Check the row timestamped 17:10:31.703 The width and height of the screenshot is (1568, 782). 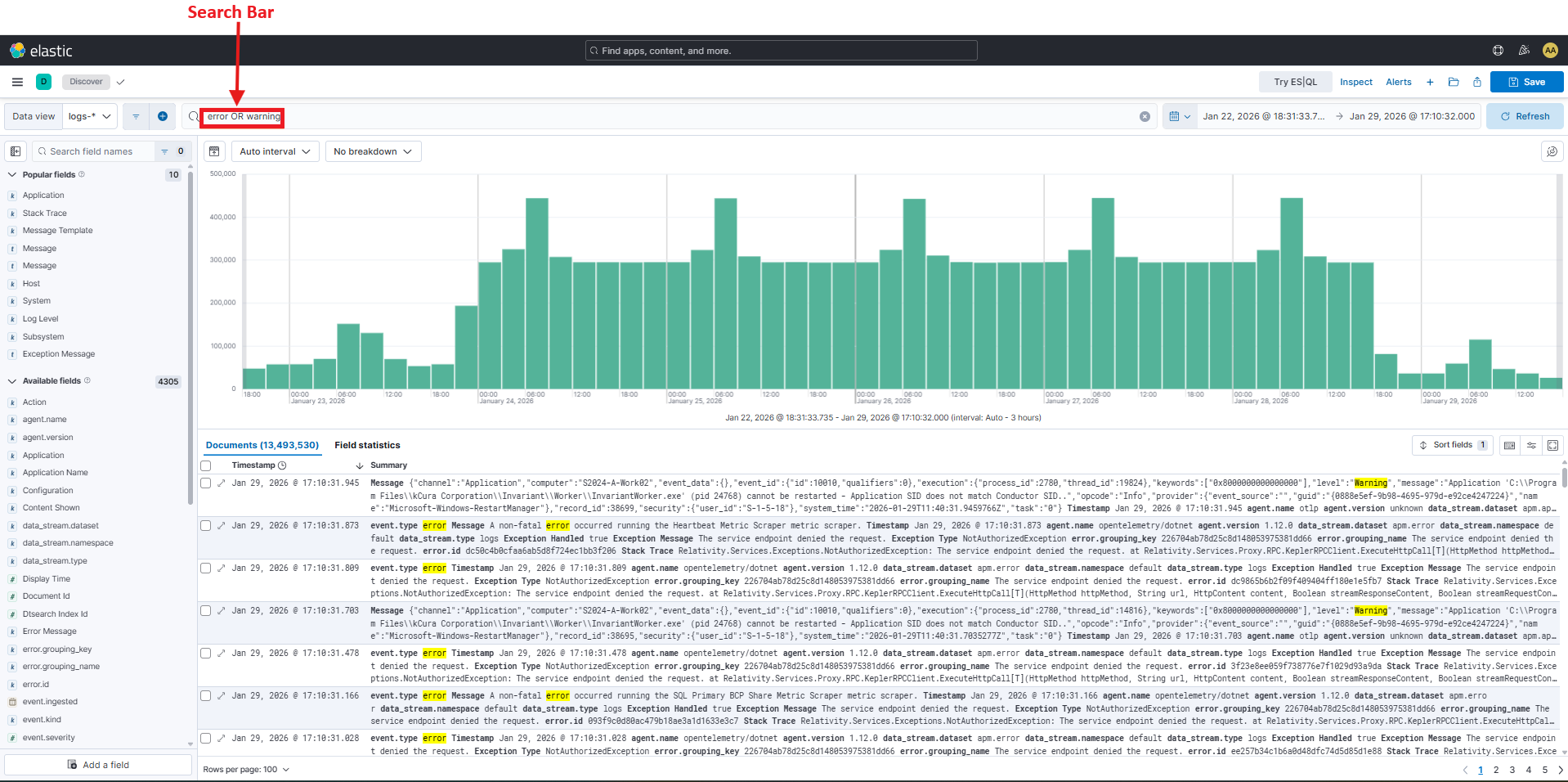[206, 610]
